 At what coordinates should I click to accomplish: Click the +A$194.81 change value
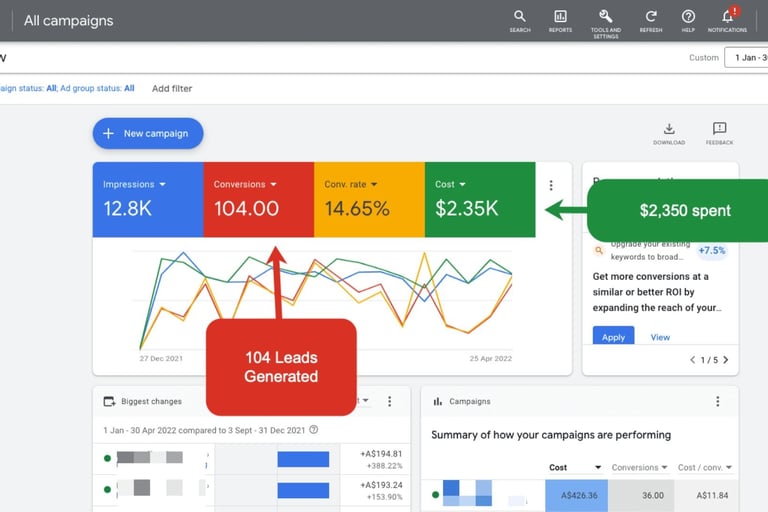click(381, 454)
